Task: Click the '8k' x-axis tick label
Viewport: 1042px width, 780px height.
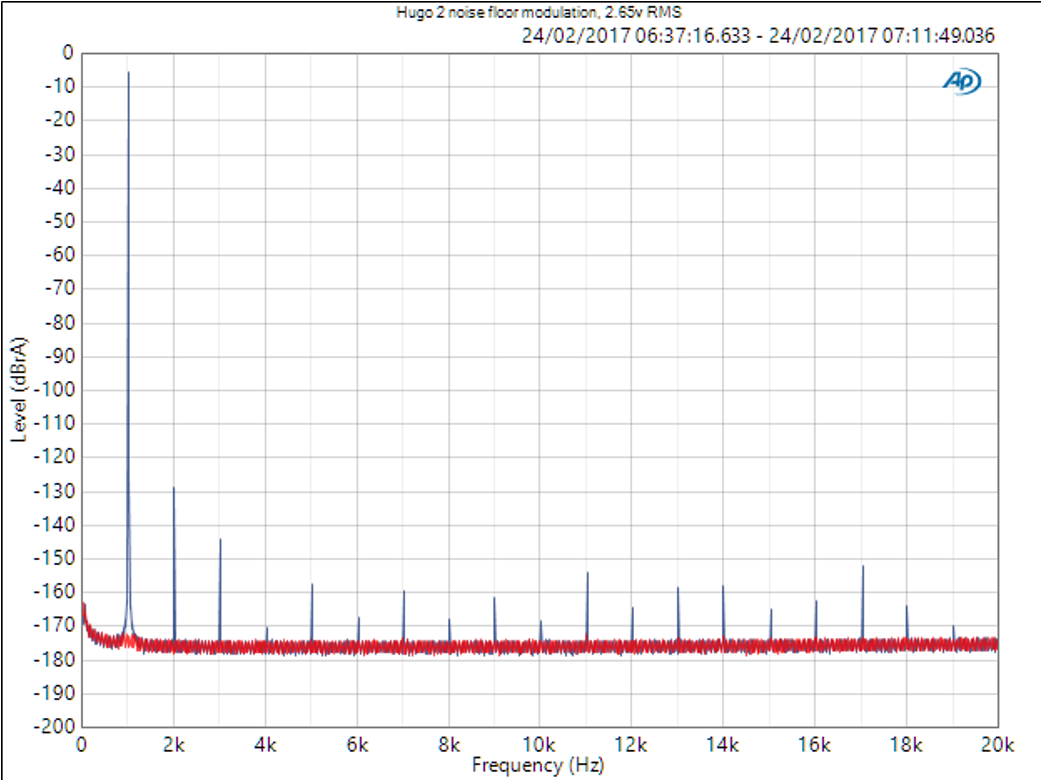Action: [449, 745]
